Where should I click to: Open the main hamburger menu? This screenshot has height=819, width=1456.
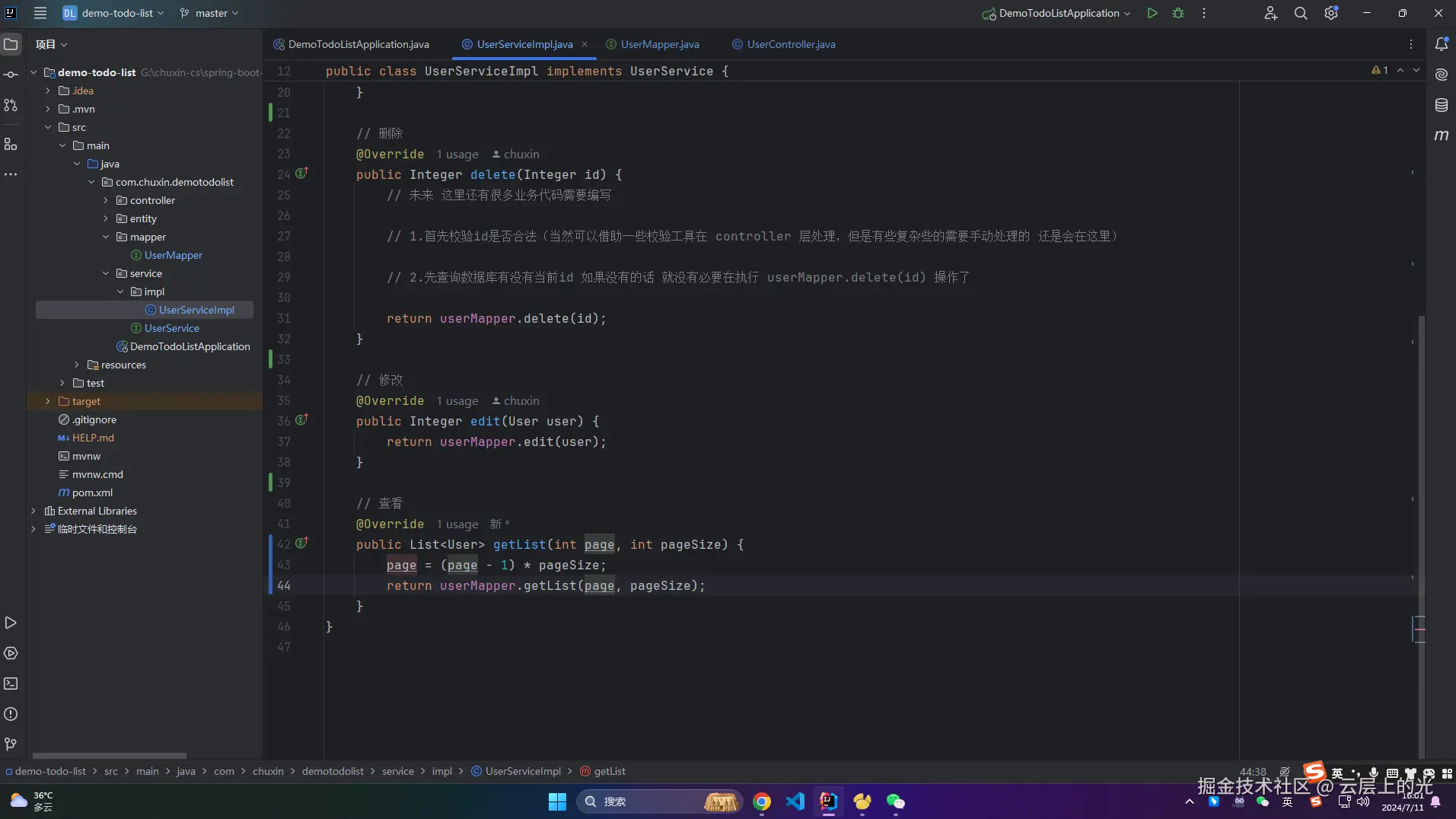[40, 13]
